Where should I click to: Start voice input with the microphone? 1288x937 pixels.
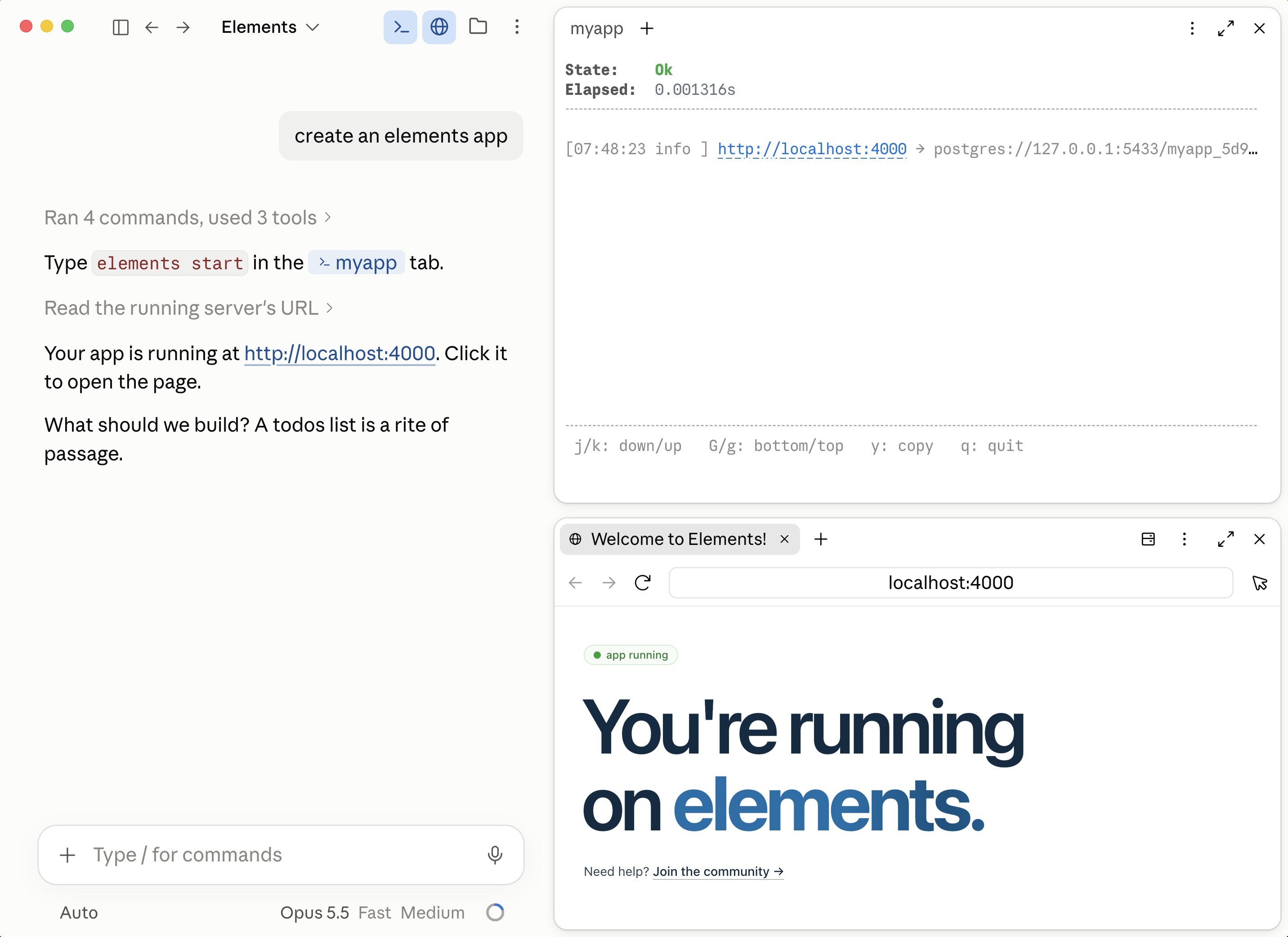click(x=495, y=855)
